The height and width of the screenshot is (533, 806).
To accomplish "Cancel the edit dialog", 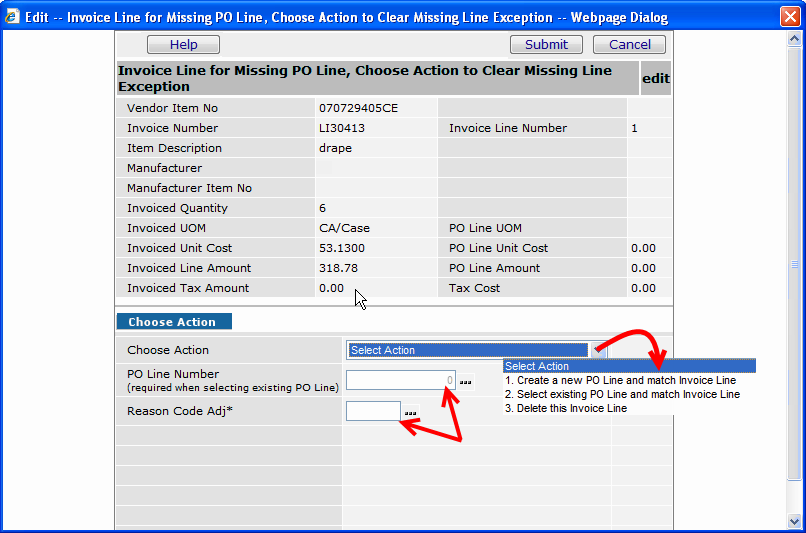I will (x=630, y=44).
